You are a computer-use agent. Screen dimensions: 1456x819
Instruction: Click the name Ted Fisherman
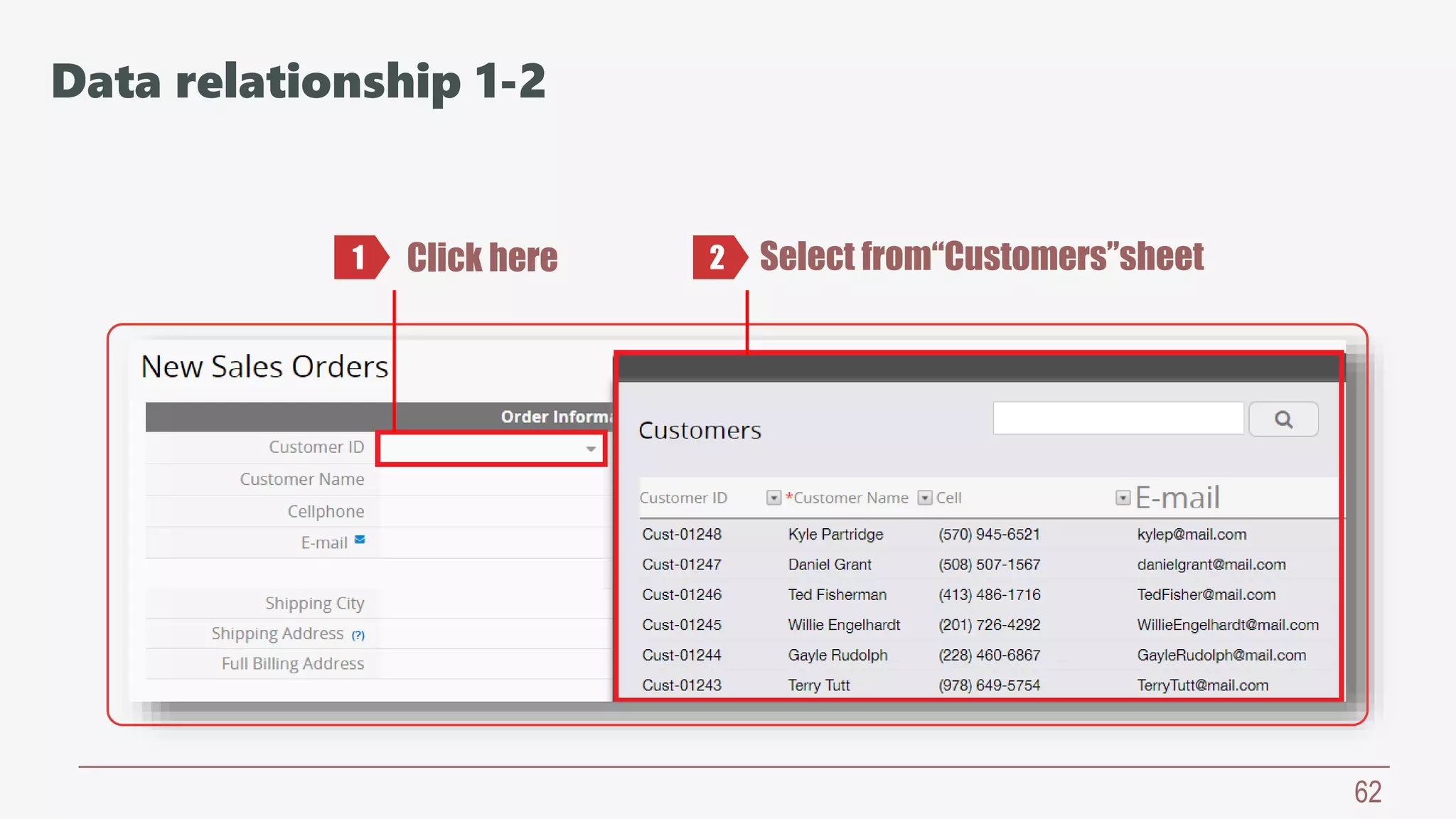[x=837, y=595]
